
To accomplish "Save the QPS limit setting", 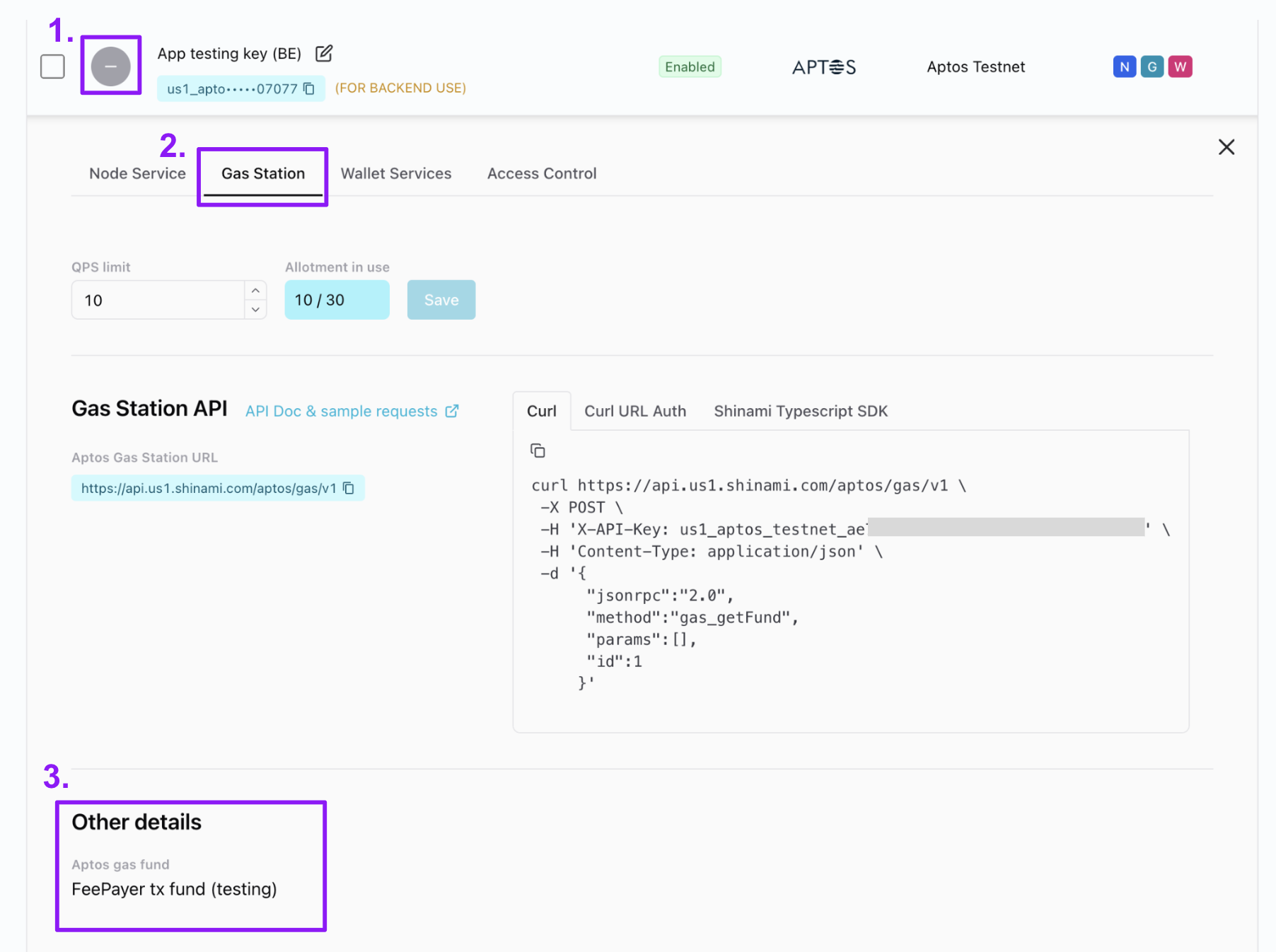I will (441, 300).
